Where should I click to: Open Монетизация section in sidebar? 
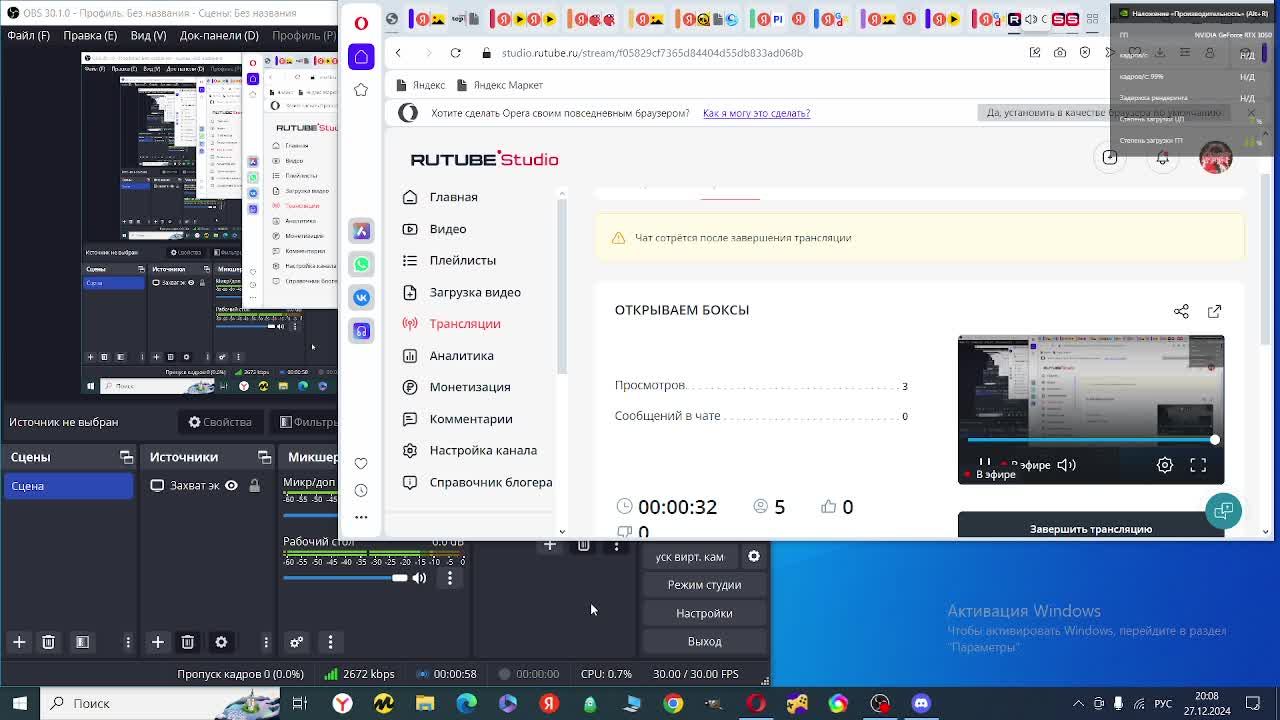(470, 387)
